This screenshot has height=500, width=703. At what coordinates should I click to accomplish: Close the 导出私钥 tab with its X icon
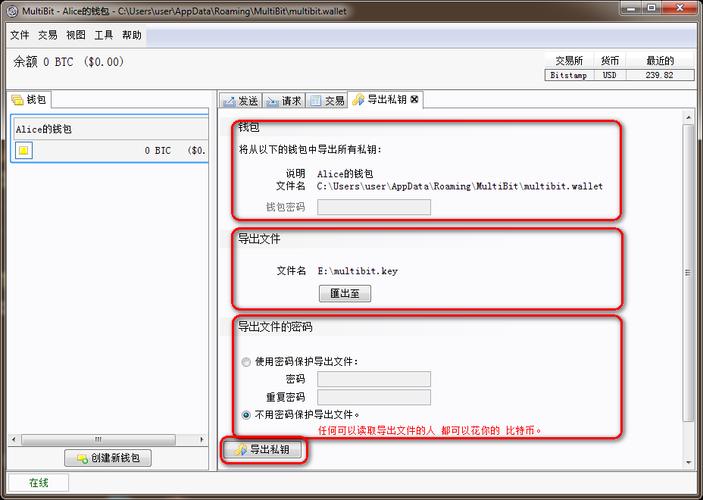415,100
